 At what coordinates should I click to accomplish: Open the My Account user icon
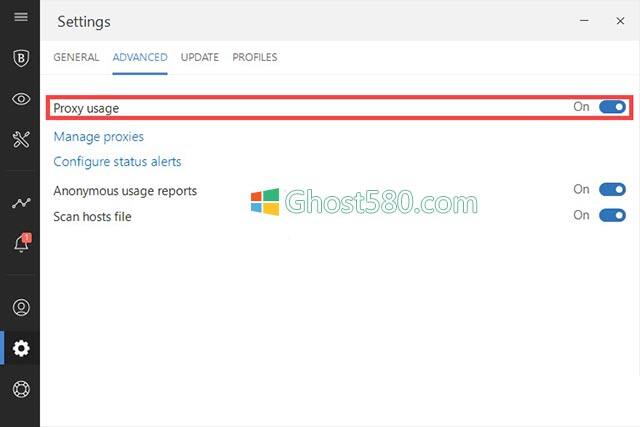[x=21, y=307]
